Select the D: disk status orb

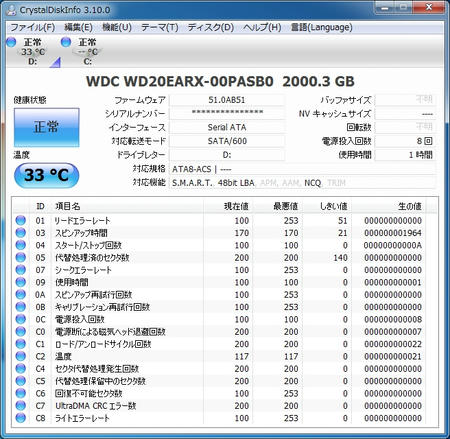[x=12, y=42]
